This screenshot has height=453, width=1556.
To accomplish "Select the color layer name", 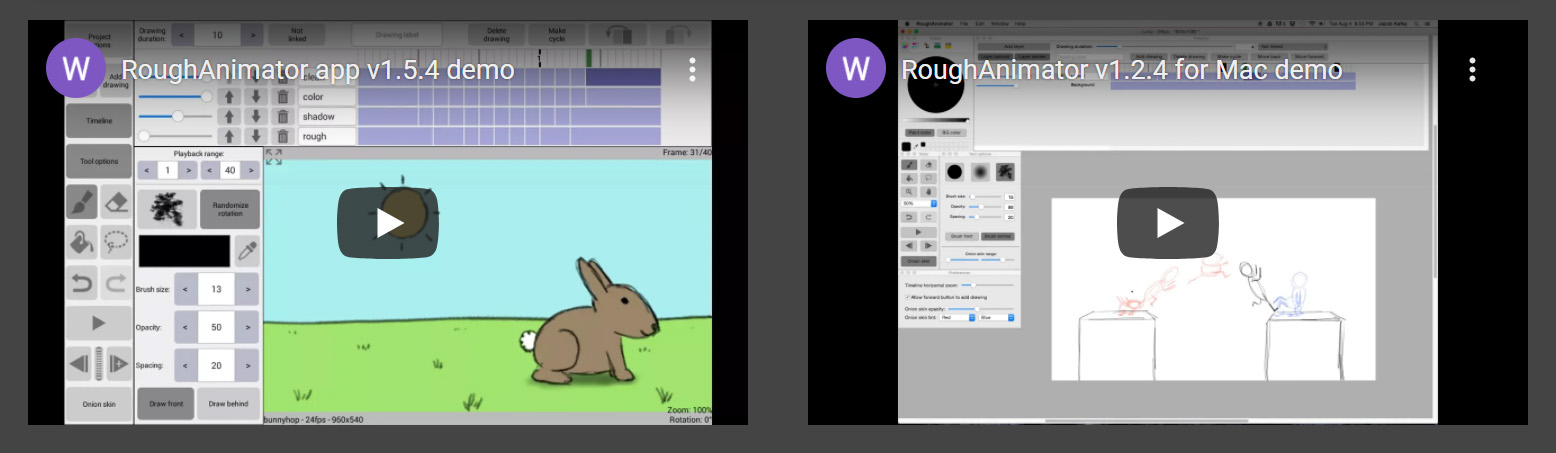I will (327, 97).
